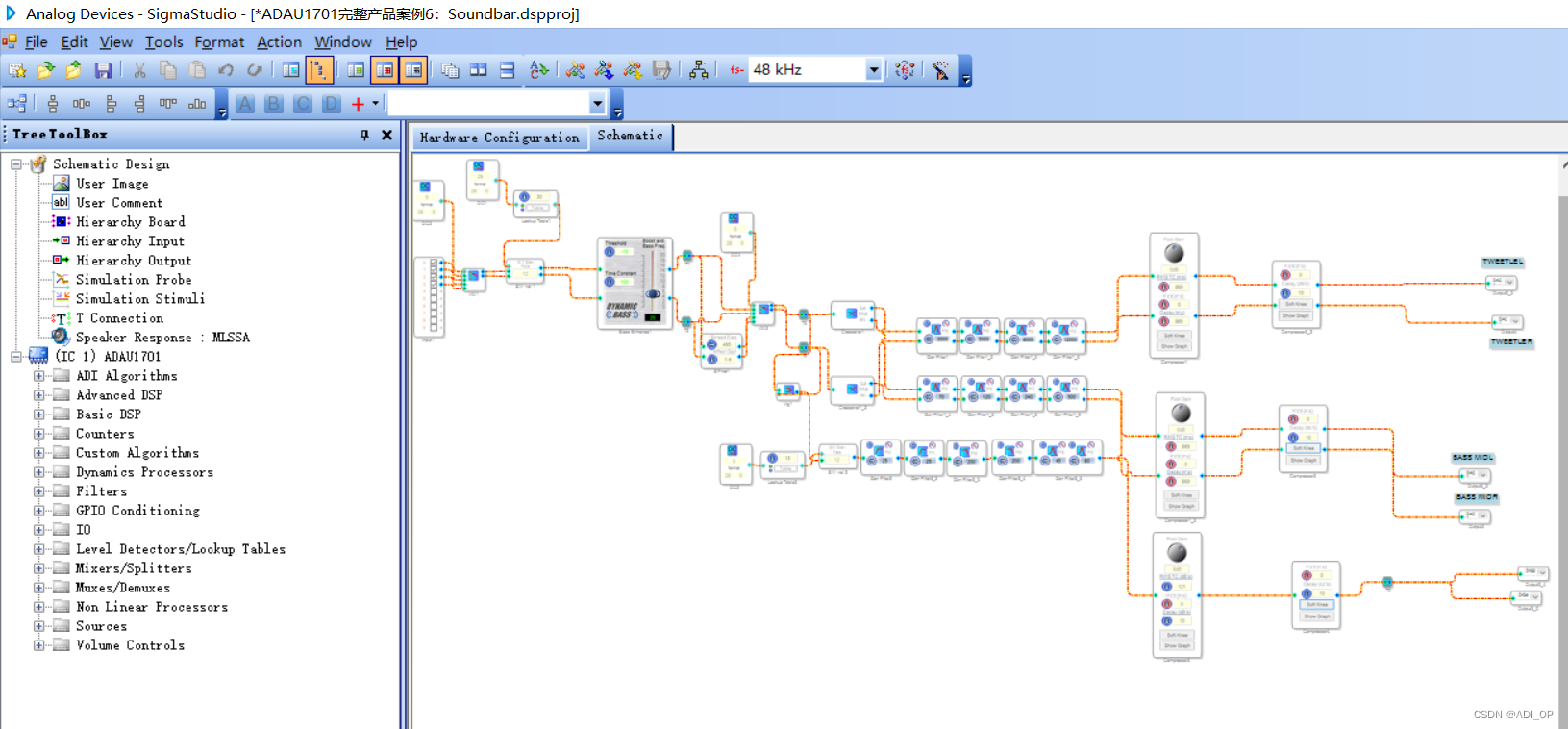The width and height of the screenshot is (1568, 729).
Task: Open the Edit menu
Action: pyautogui.click(x=74, y=42)
